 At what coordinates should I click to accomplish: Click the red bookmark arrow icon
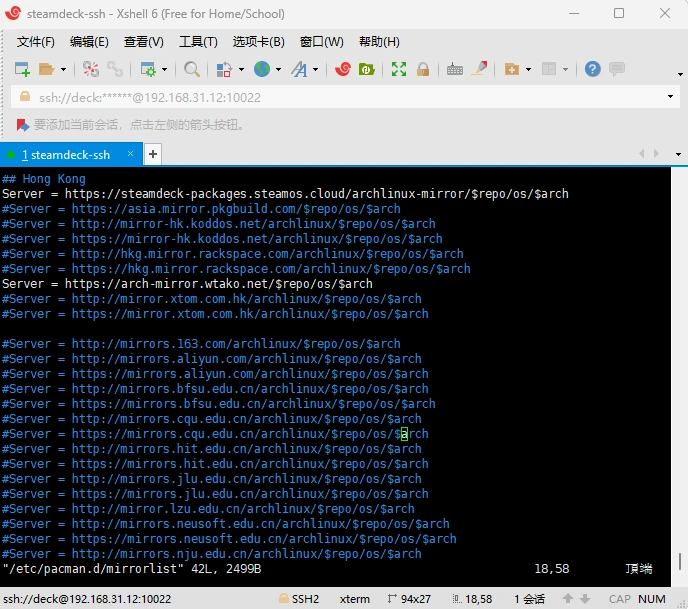tap(22, 125)
